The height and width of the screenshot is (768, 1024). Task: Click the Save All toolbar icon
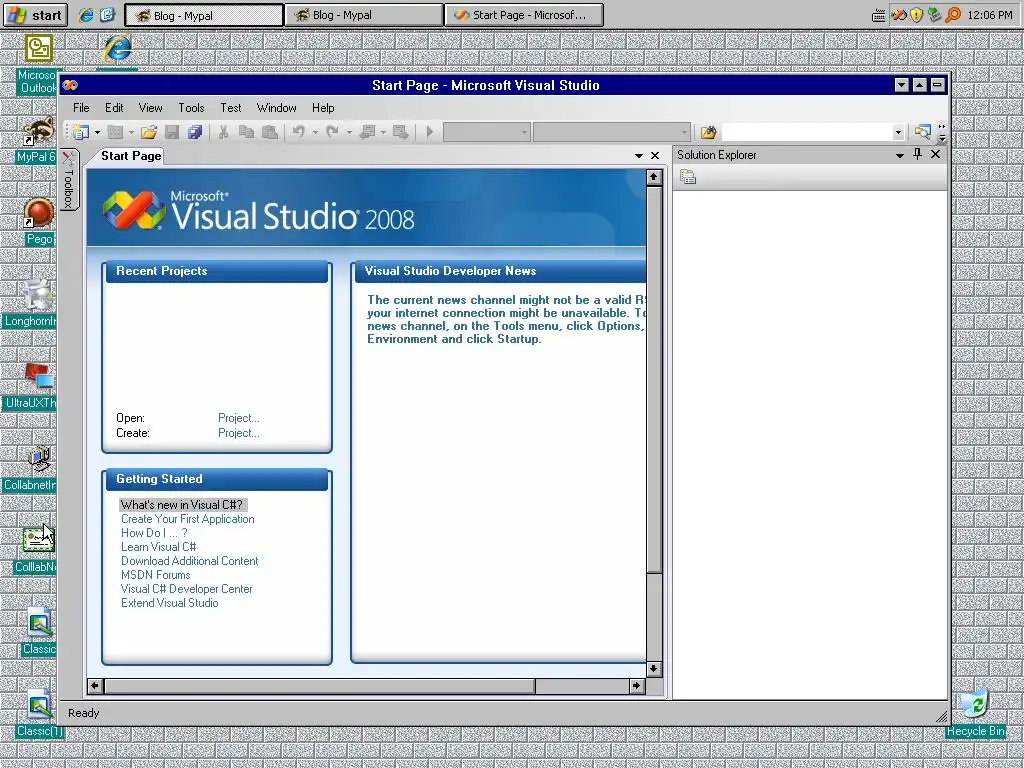[x=195, y=133]
